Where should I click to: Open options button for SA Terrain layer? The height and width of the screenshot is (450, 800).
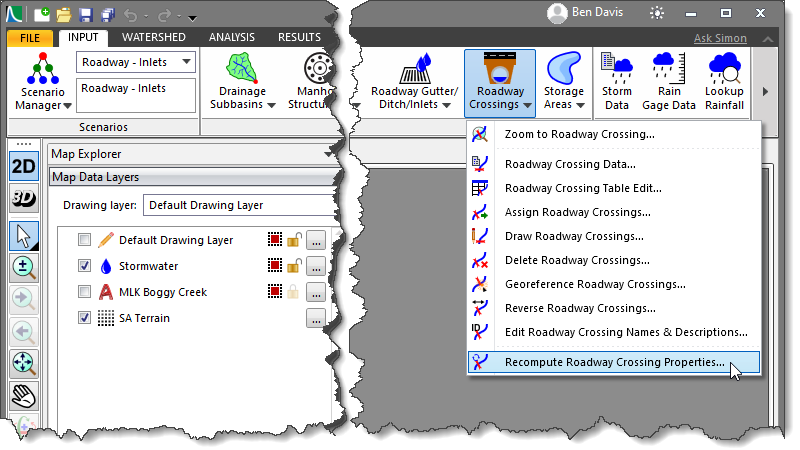tap(316, 318)
